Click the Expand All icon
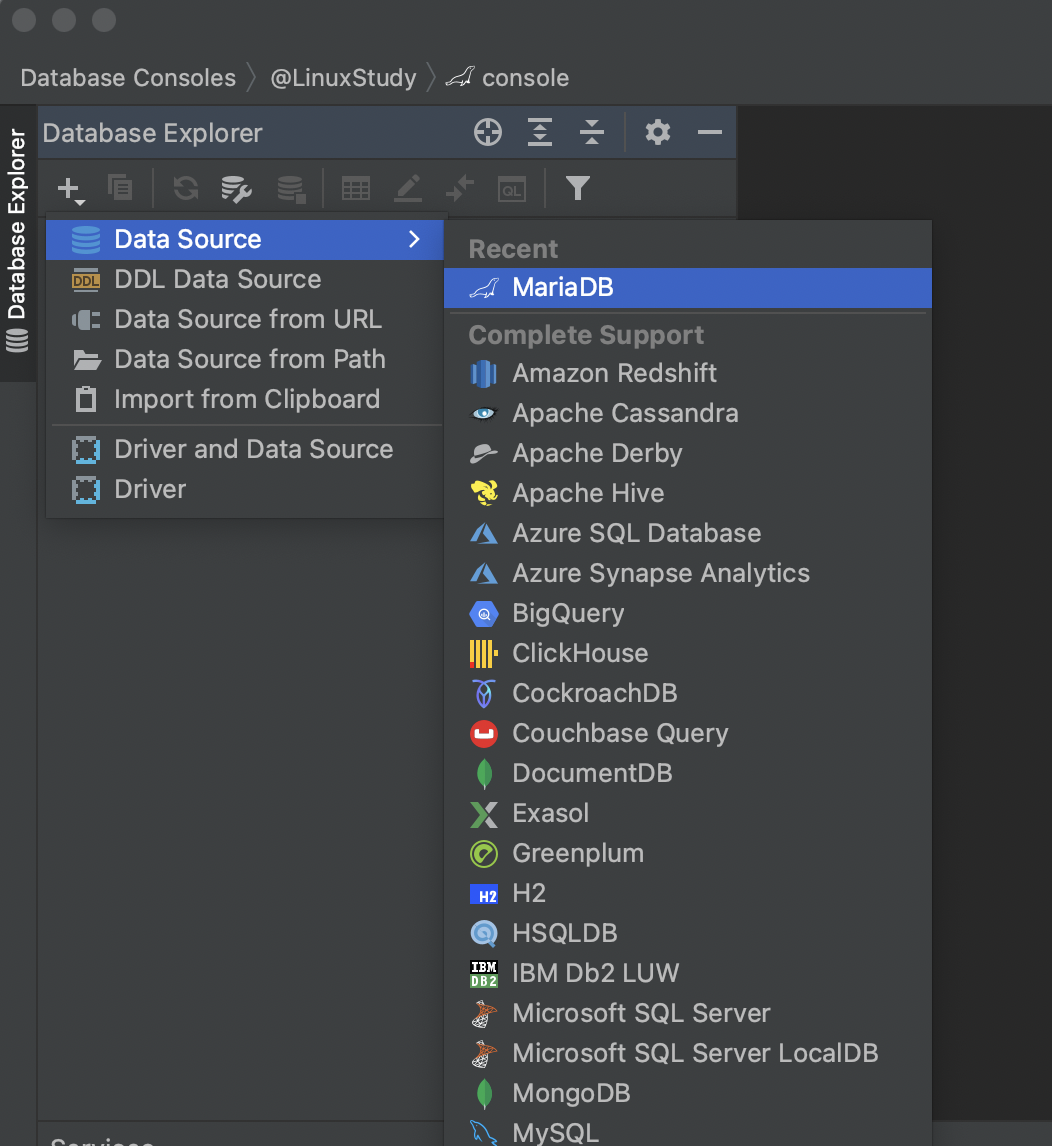 pyautogui.click(x=540, y=132)
